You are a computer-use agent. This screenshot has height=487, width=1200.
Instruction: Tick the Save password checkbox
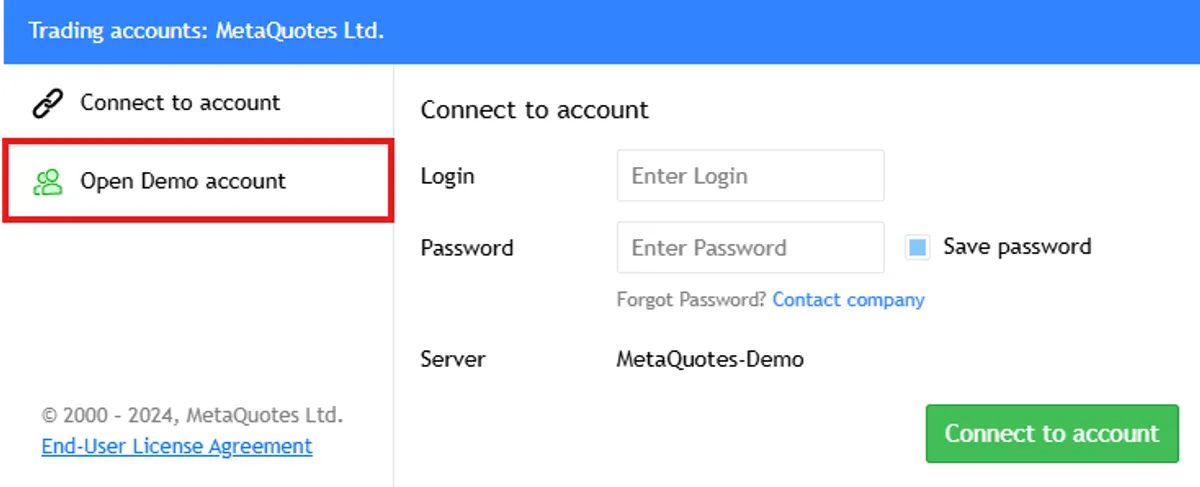[917, 247]
